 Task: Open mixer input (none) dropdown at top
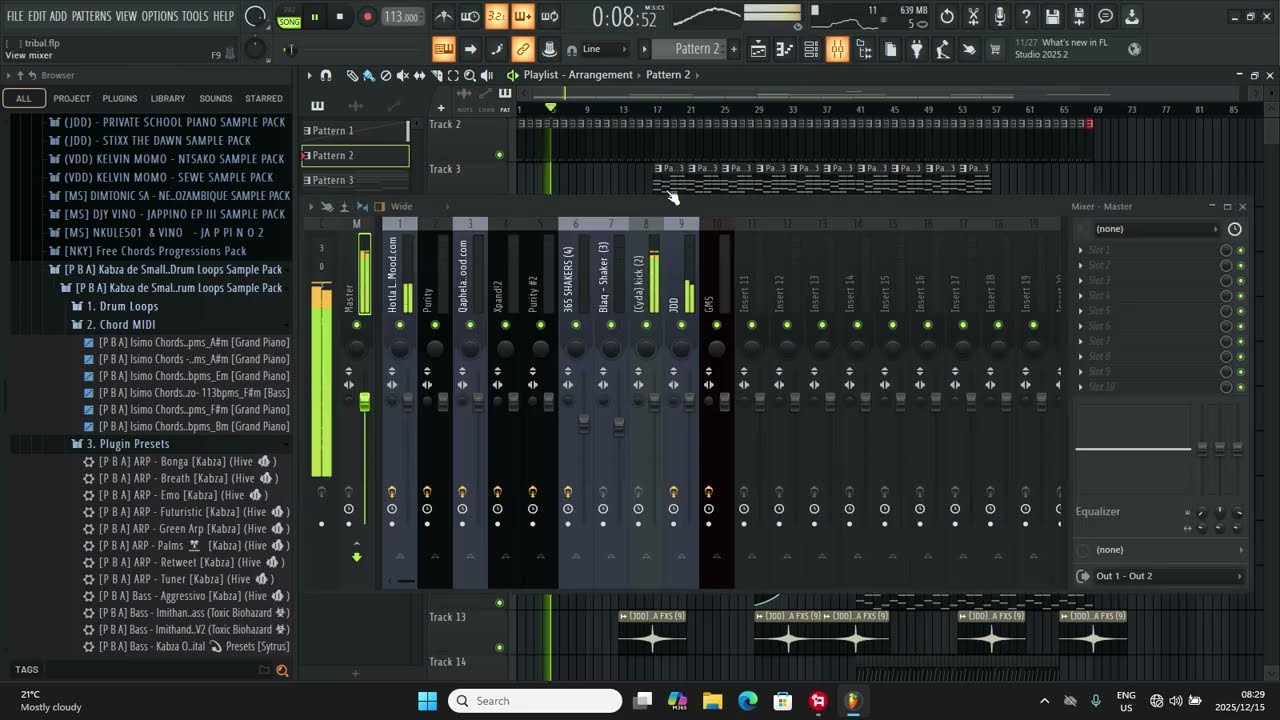(x=1156, y=229)
